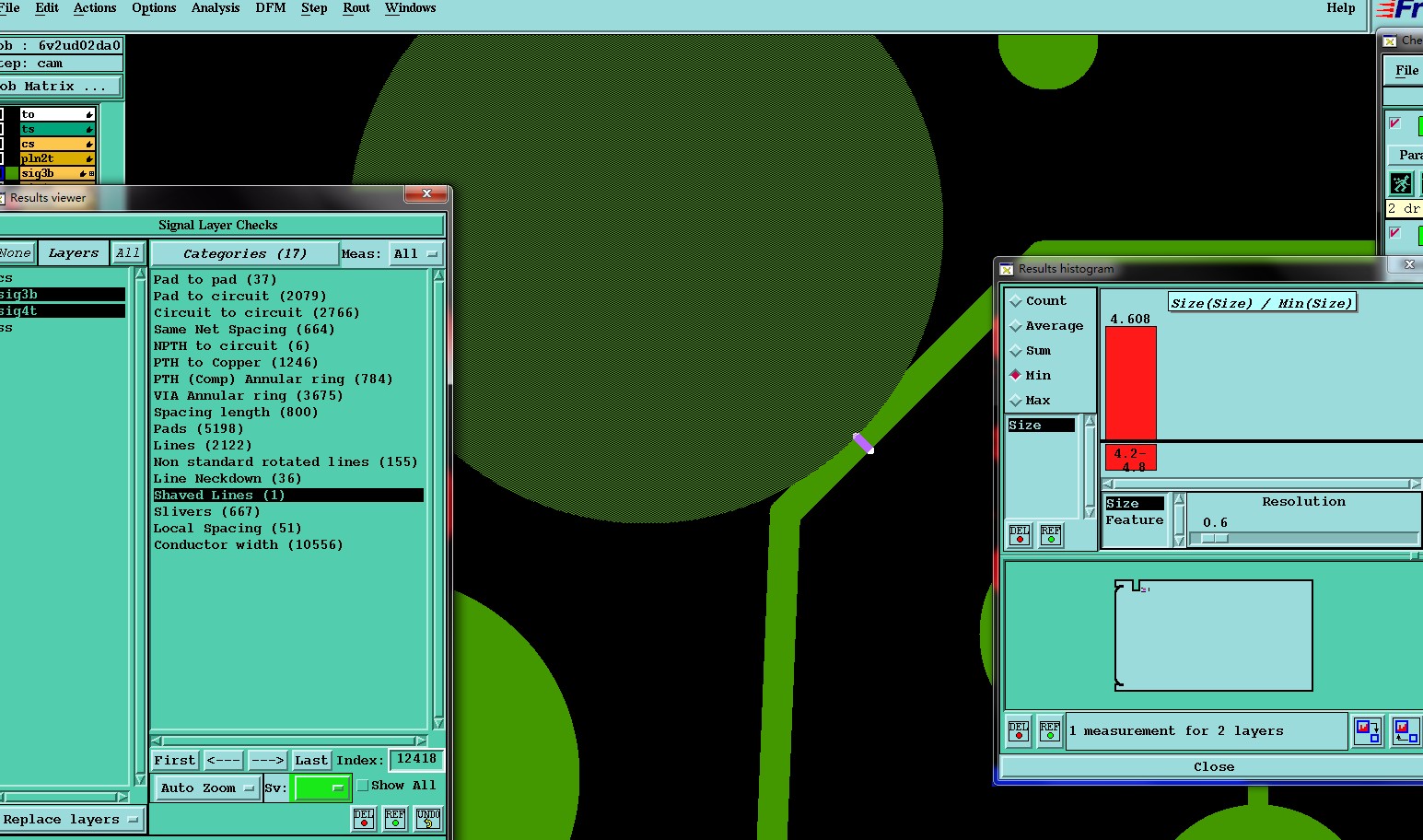
Task: Select Feature entry in histogram list
Action: click(1135, 520)
